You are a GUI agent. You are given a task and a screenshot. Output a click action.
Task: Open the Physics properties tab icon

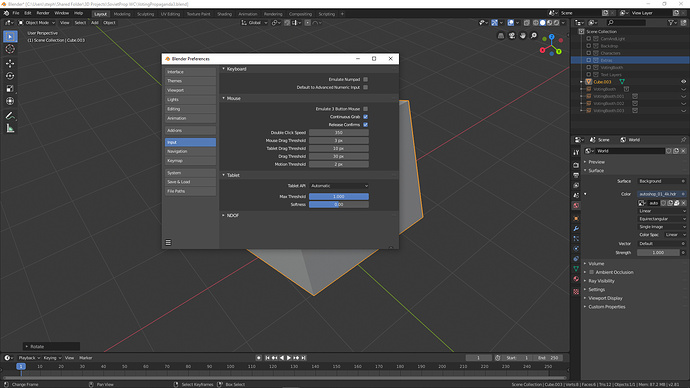[576, 249]
